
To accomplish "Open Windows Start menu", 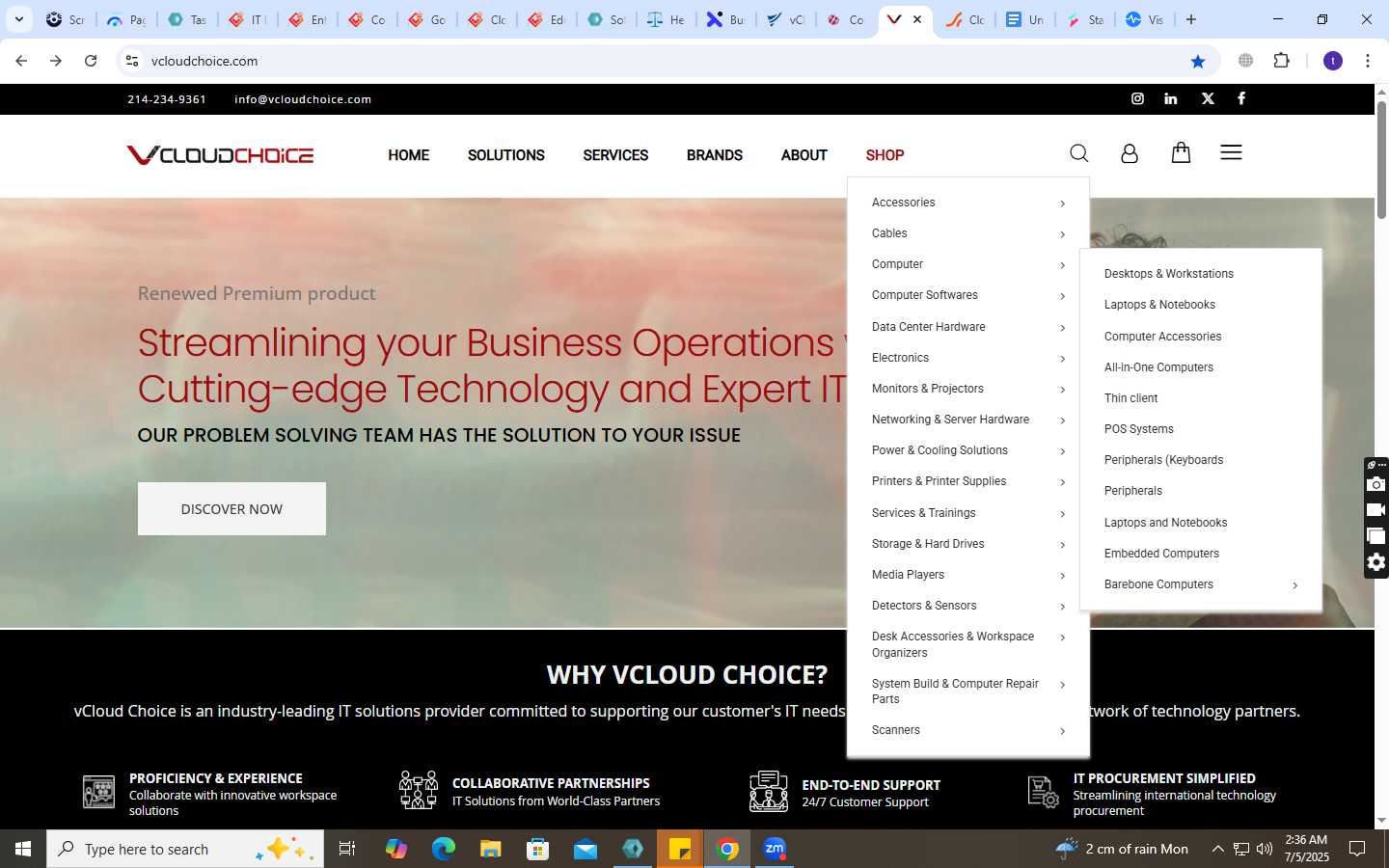I will (x=23, y=849).
